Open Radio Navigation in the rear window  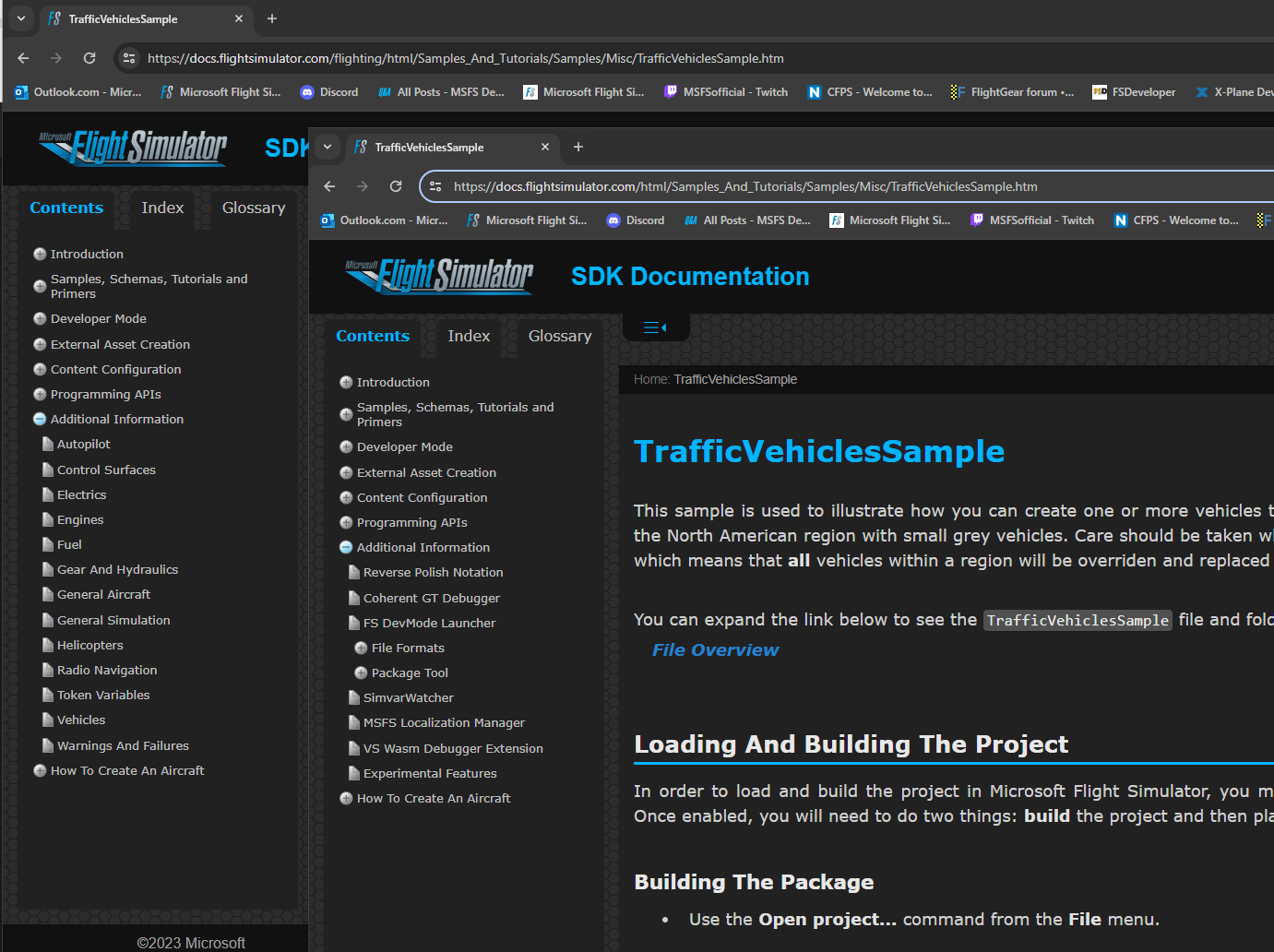107,670
